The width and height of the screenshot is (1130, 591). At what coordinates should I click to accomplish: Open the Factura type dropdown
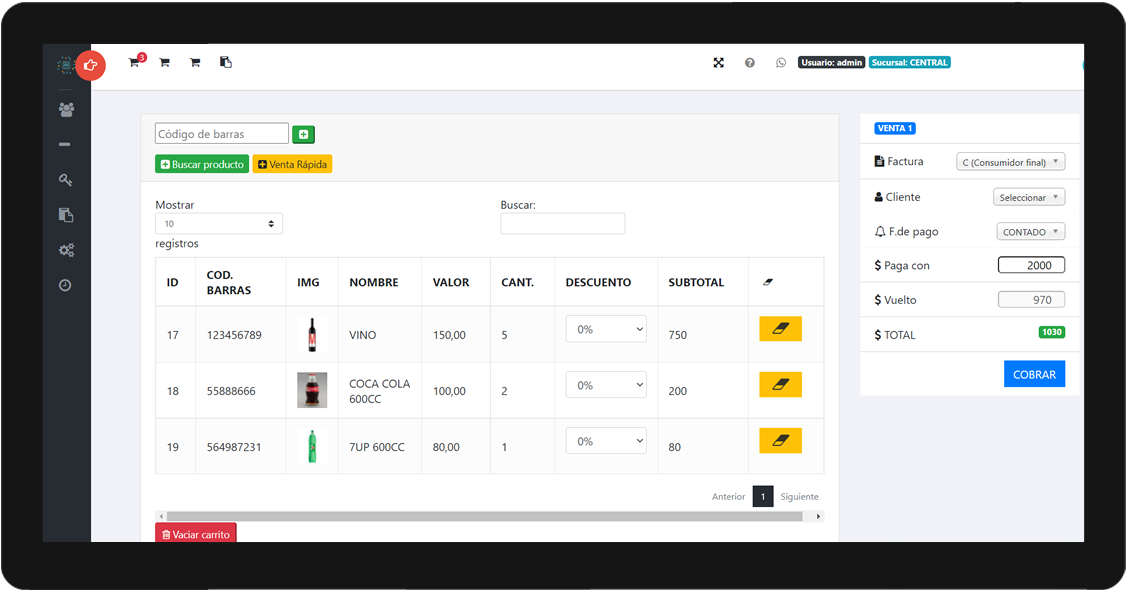click(x=1010, y=162)
